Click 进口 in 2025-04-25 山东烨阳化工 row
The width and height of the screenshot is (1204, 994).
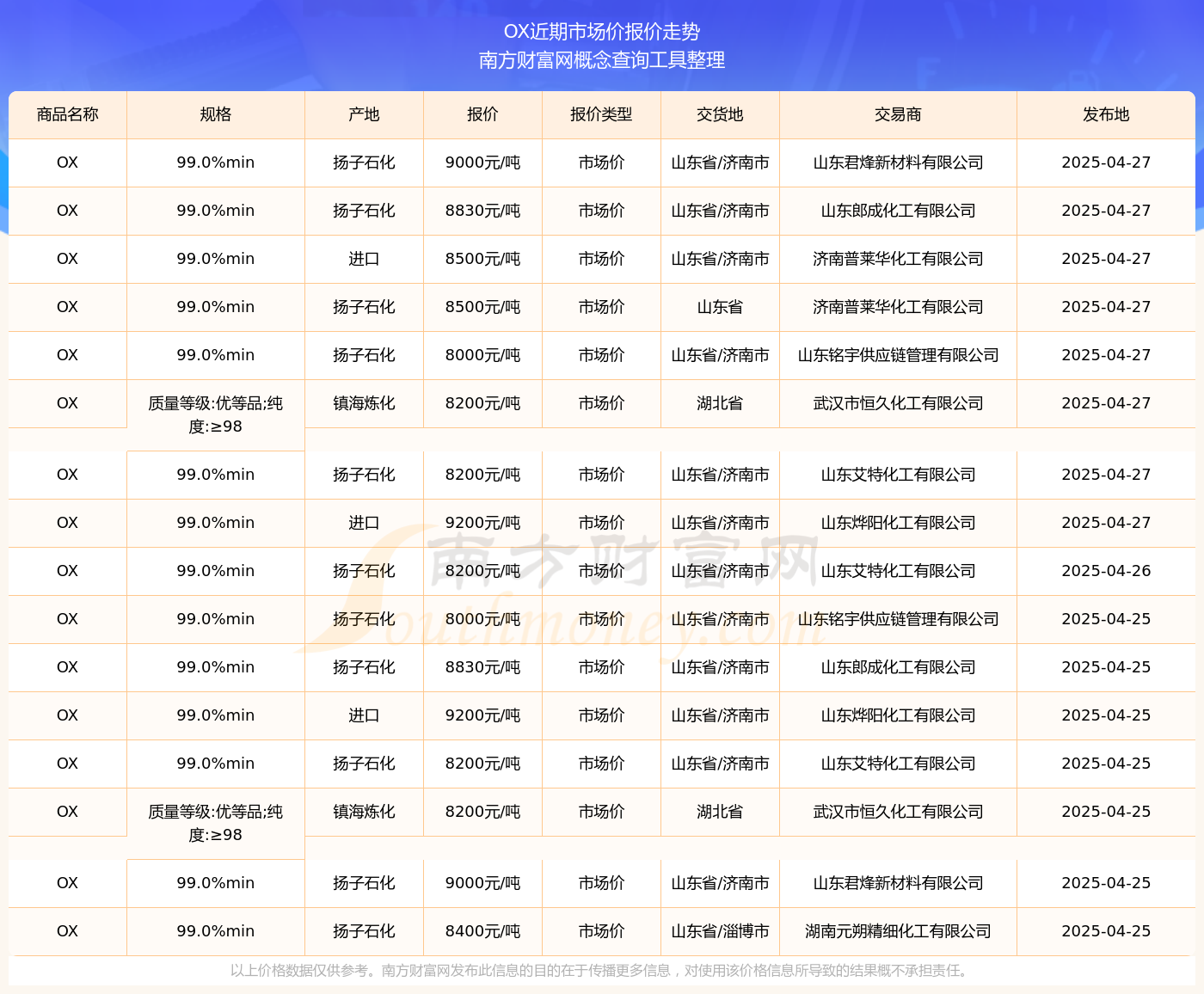click(364, 715)
